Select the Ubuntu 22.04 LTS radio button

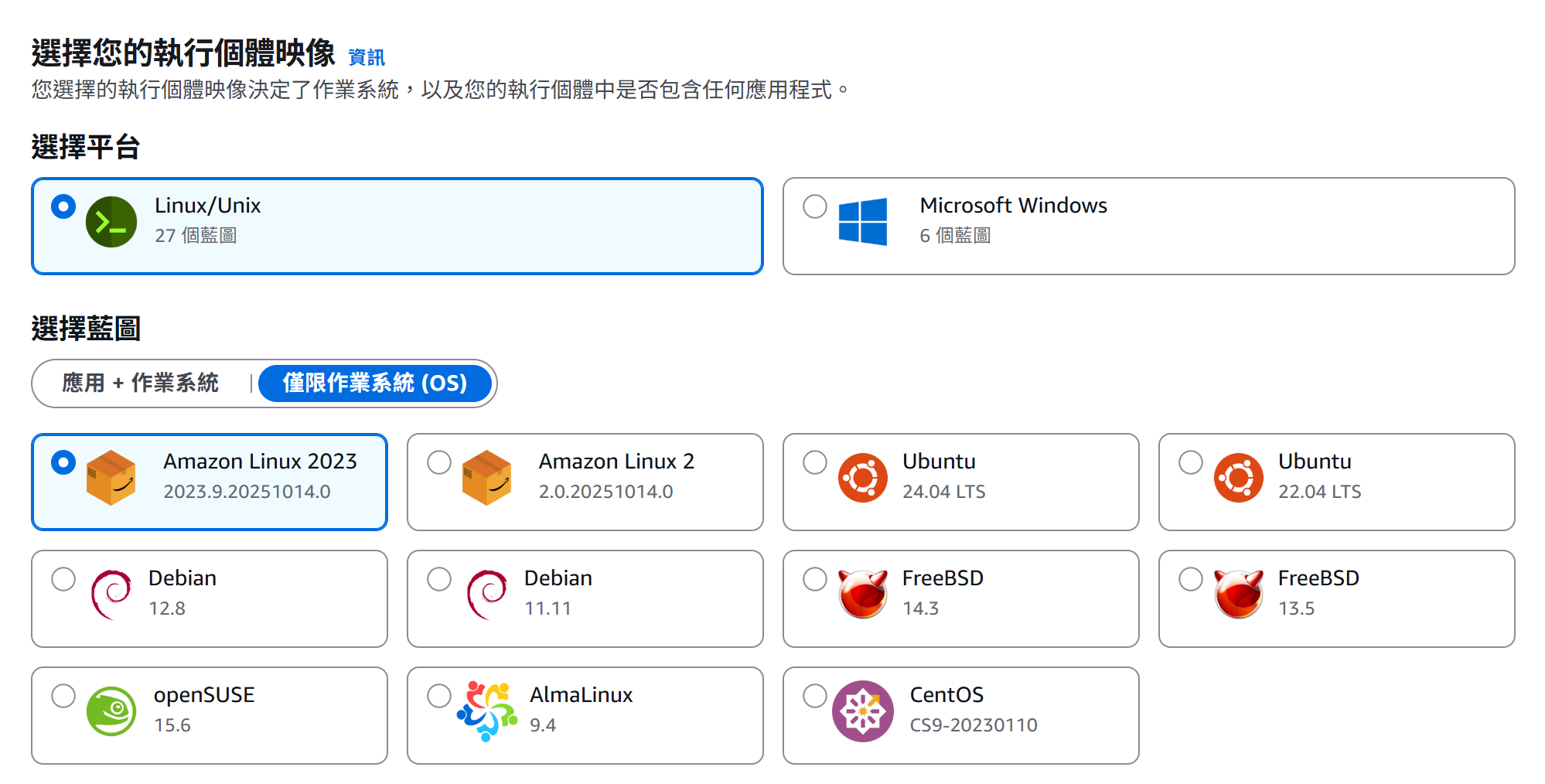click(x=1191, y=462)
